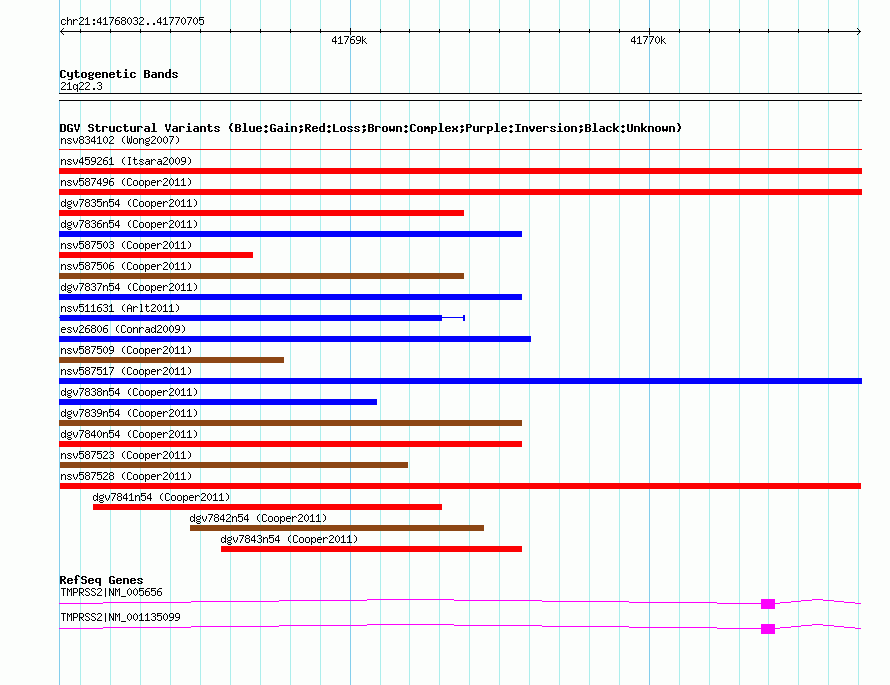Click the dgv7841n54 (Cooper2011) label
Screen dimensions: 890x685
click(x=161, y=497)
